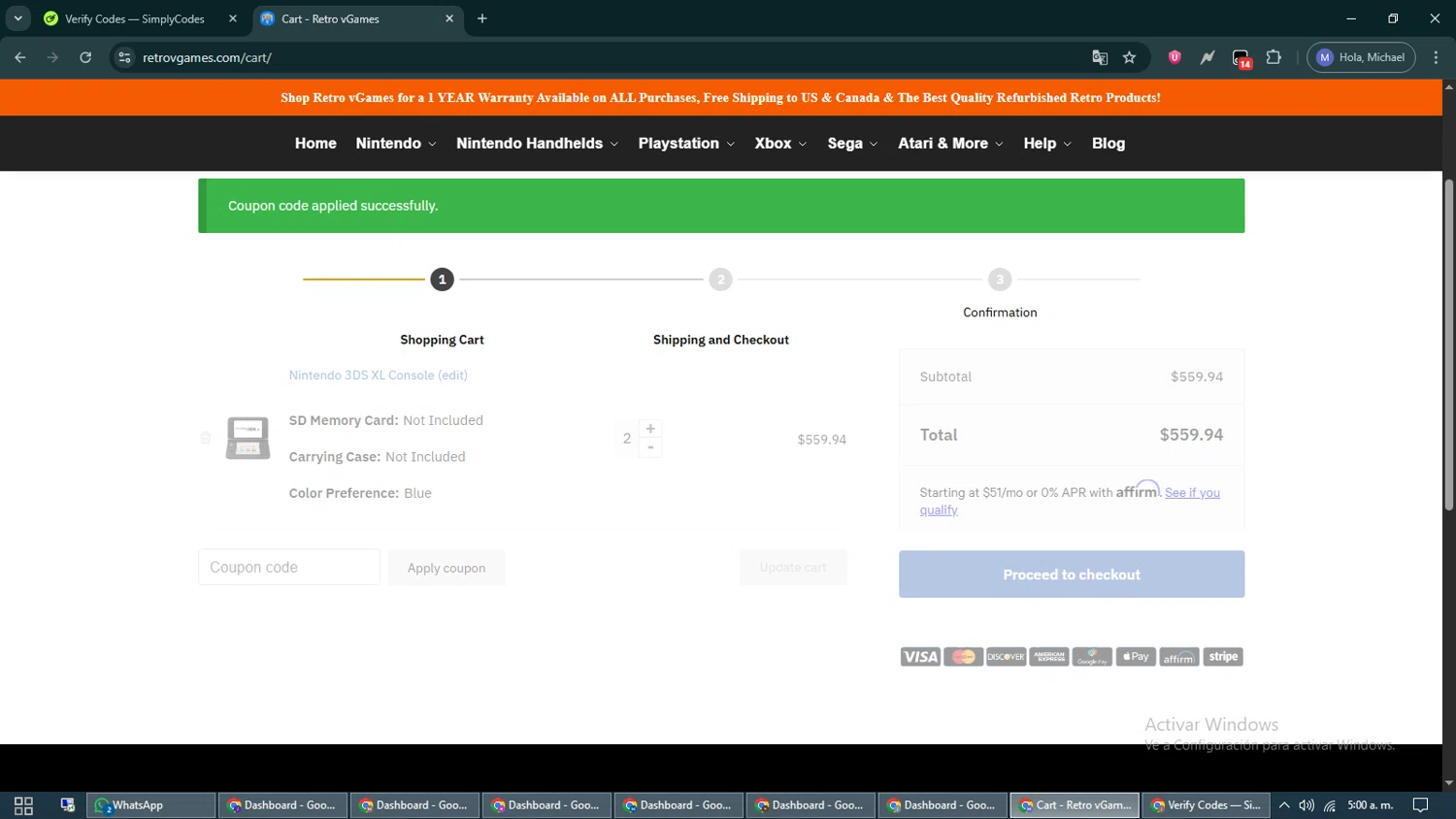The image size is (1456, 819).
Task: Click the volume icon in system tray
Action: (x=1307, y=805)
